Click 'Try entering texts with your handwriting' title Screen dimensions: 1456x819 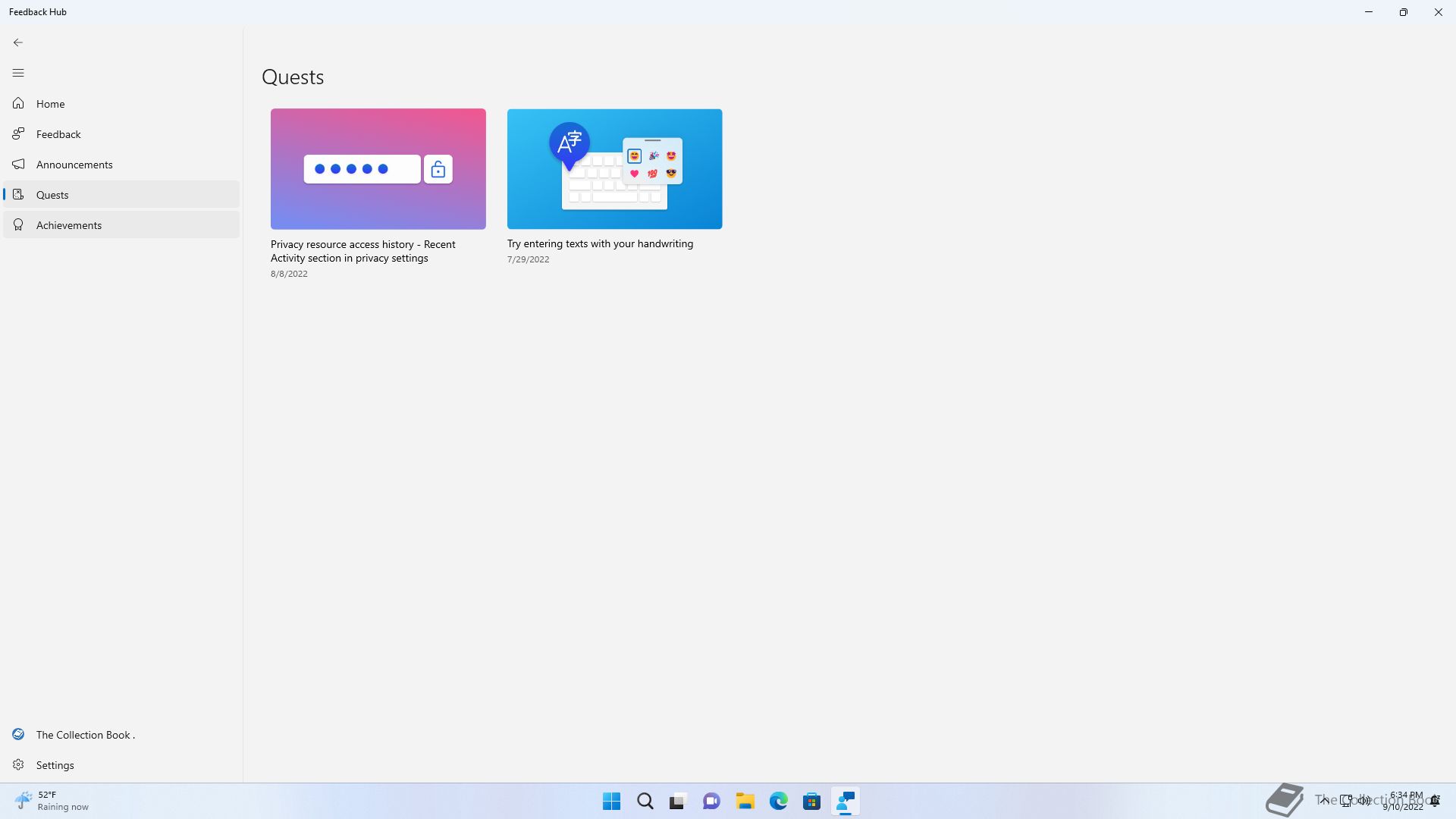[x=600, y=243]
